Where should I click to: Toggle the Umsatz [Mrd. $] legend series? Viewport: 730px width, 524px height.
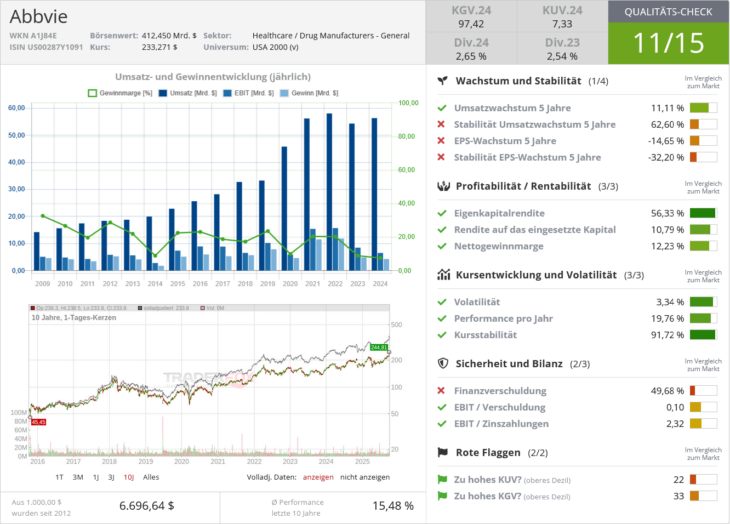coord(177,93)
